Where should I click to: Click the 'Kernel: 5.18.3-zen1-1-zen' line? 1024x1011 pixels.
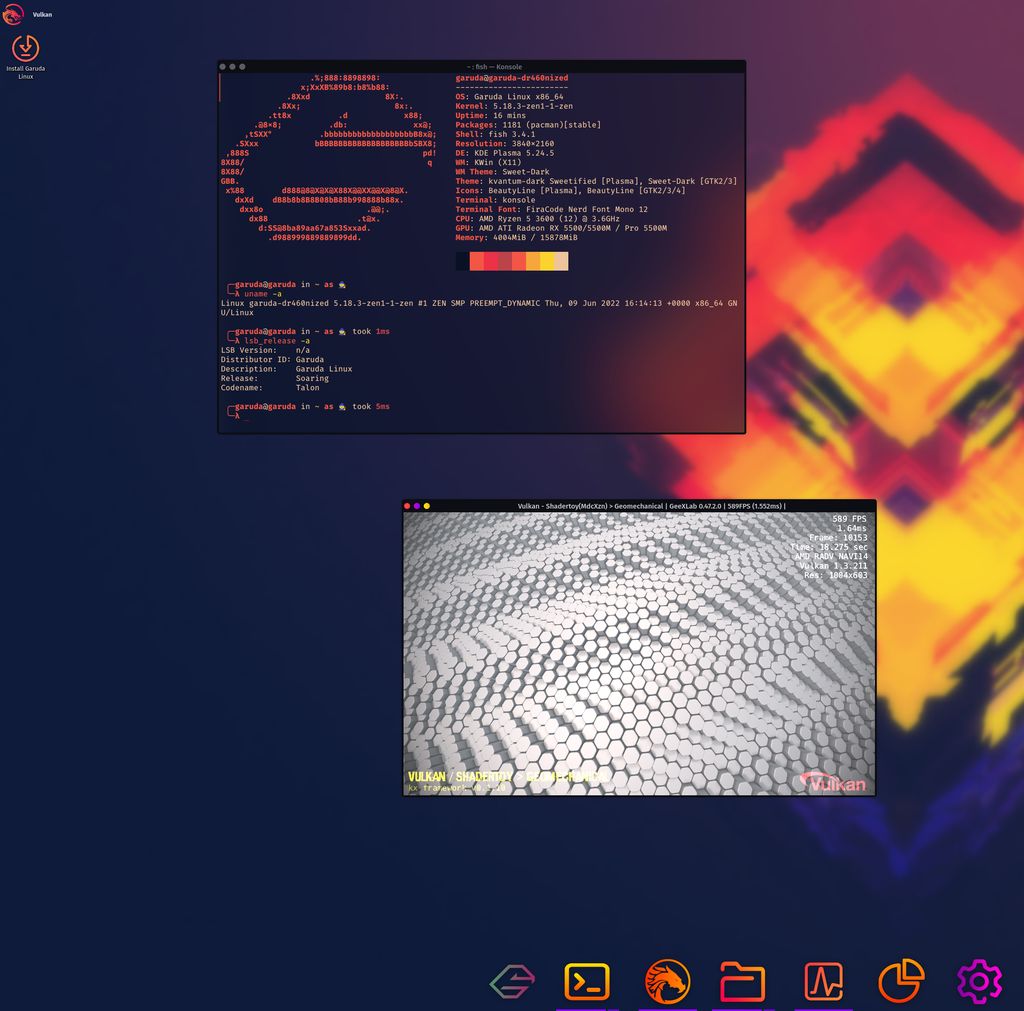point(514,106)
